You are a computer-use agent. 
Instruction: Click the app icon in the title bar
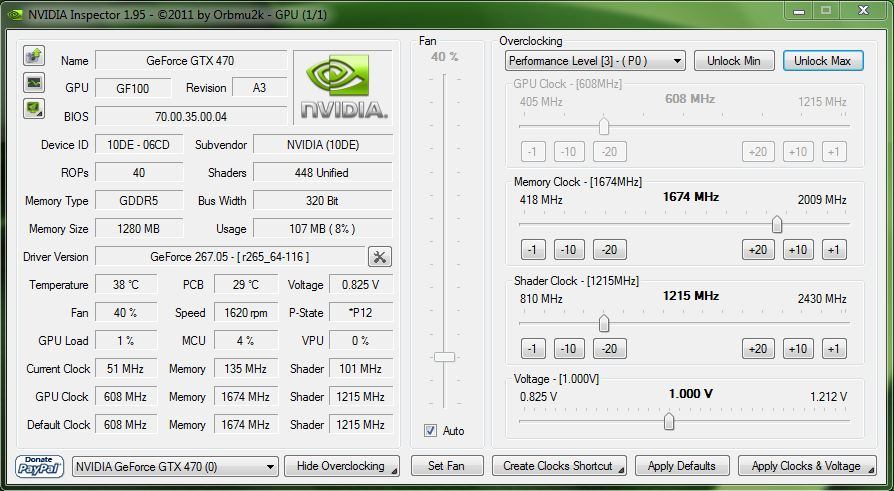[x=15, y=14]
